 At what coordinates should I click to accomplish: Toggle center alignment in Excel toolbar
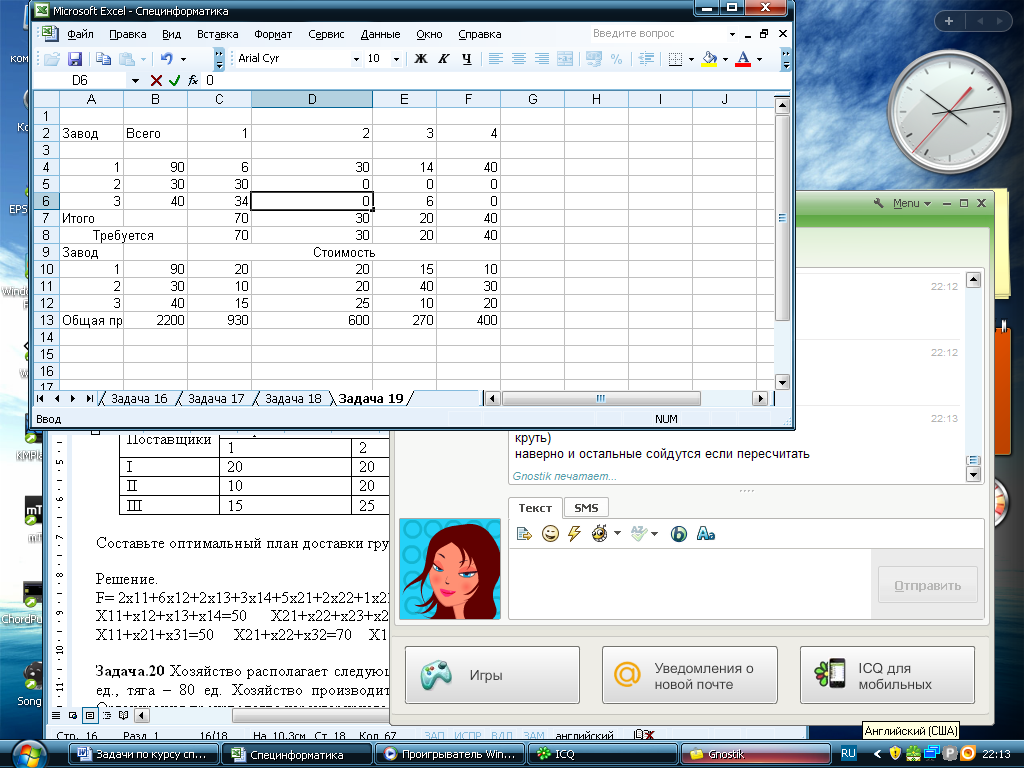coord(519,59)
